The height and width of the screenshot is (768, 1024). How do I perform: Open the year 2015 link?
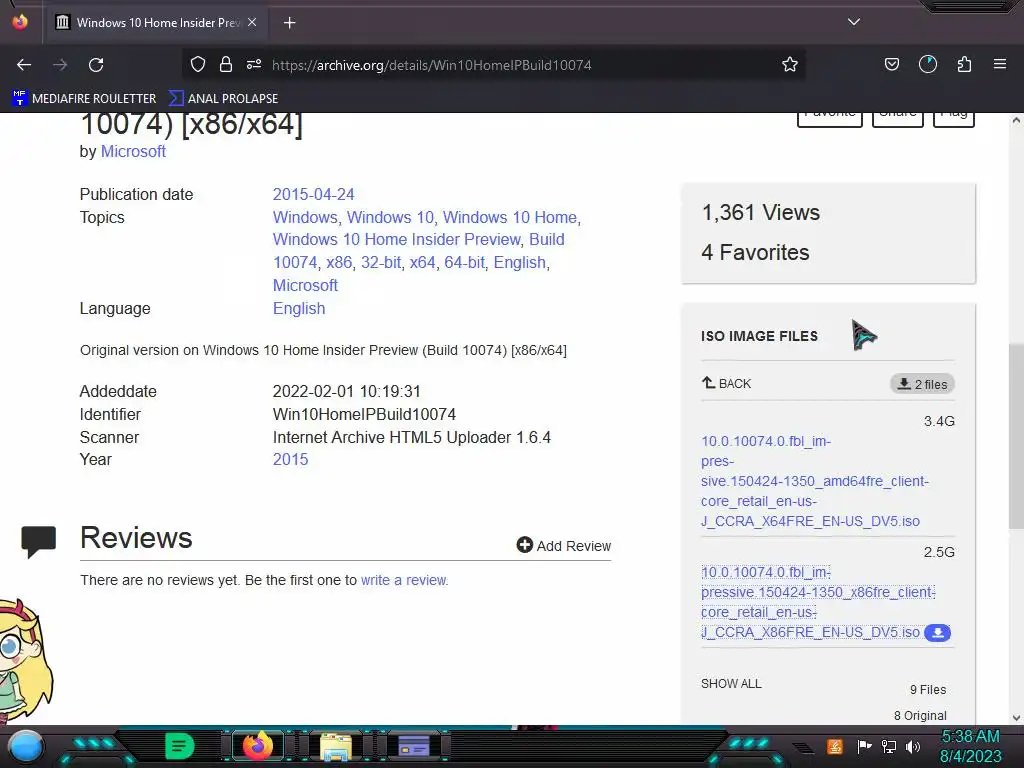coord(290,460)
